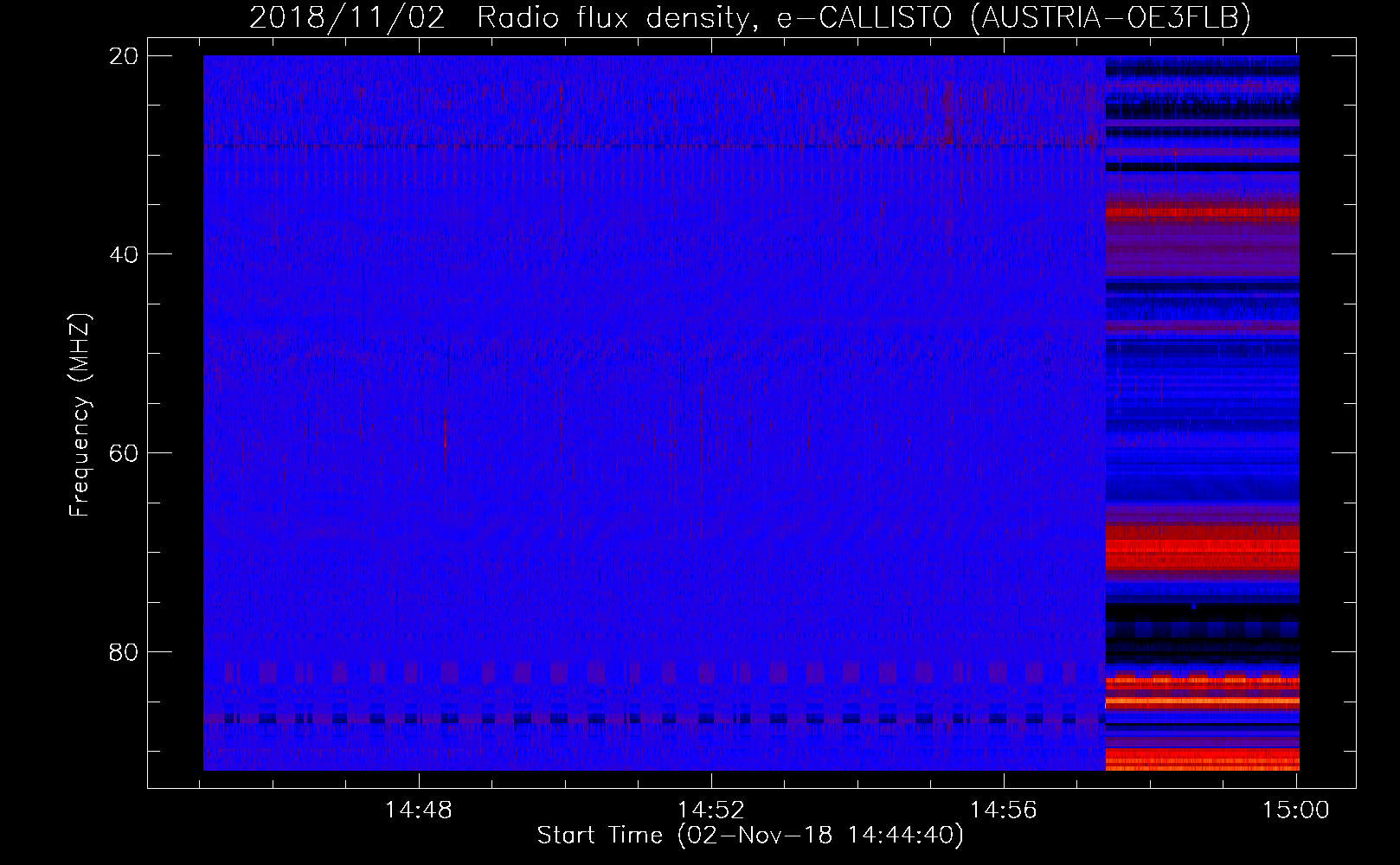Screen dimensions: 1400x865
Task: Click the 80 frequency tick label
Action: coord(125,651)
